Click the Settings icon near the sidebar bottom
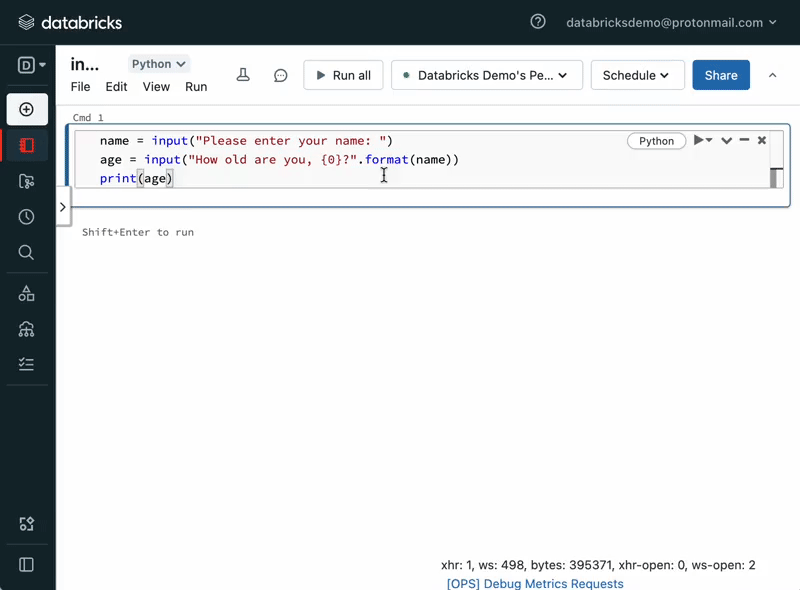The height and width of the screenshot is (590, 800). point(27,523)
